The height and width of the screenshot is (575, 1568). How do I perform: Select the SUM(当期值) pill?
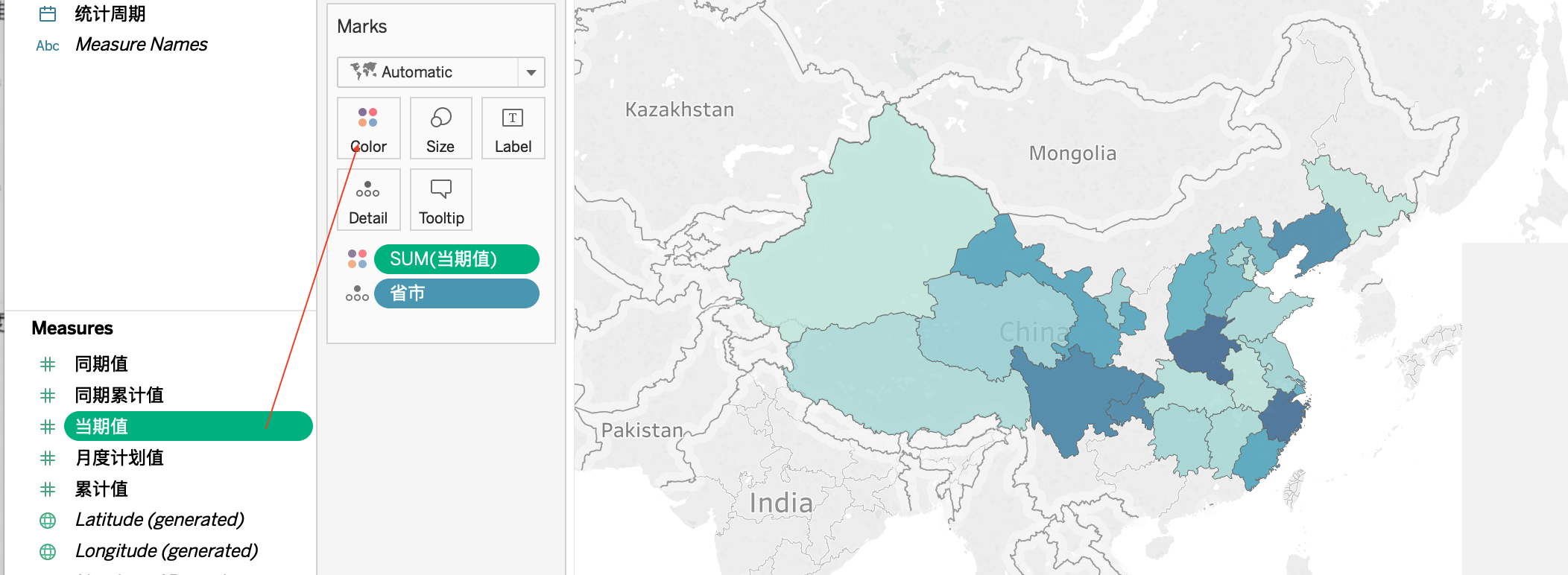point(456,259)
